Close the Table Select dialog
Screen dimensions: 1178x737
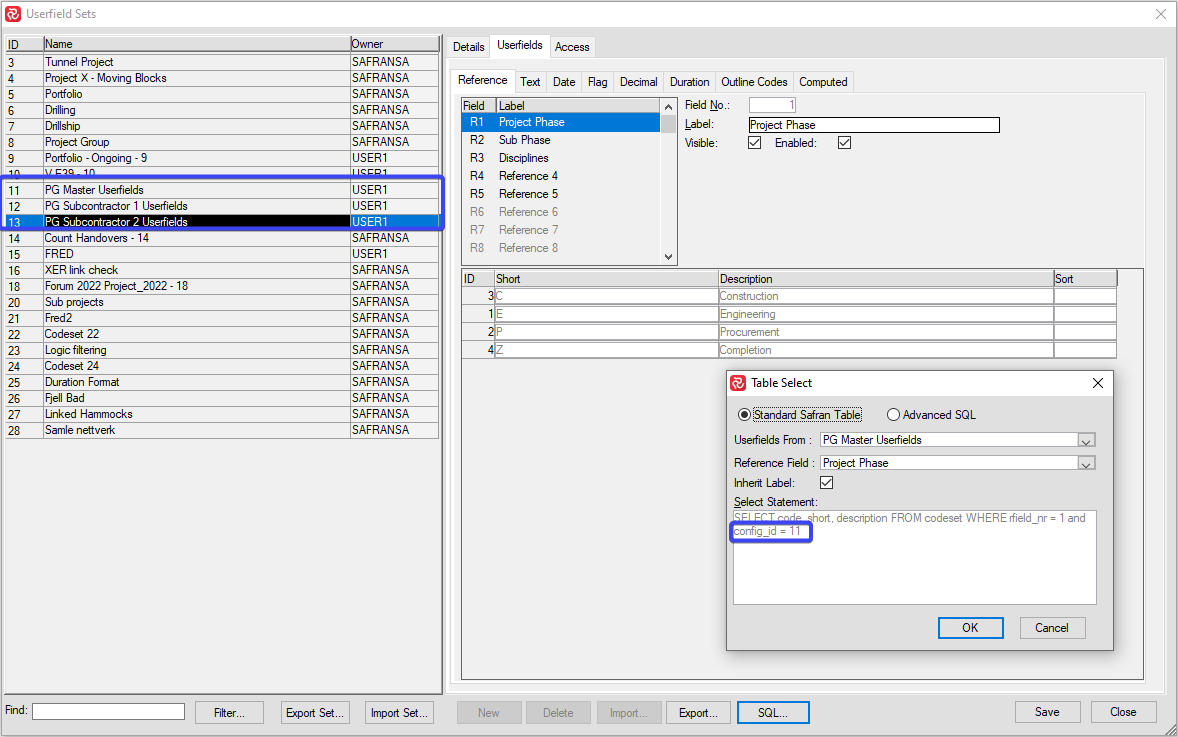(x=1098, y=383)
